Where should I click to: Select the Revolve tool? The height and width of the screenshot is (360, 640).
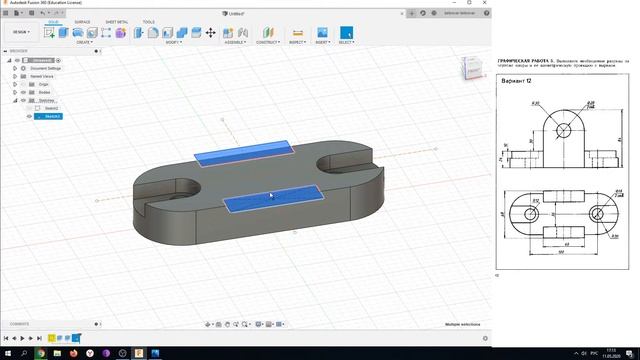click(x=78, y=33)
